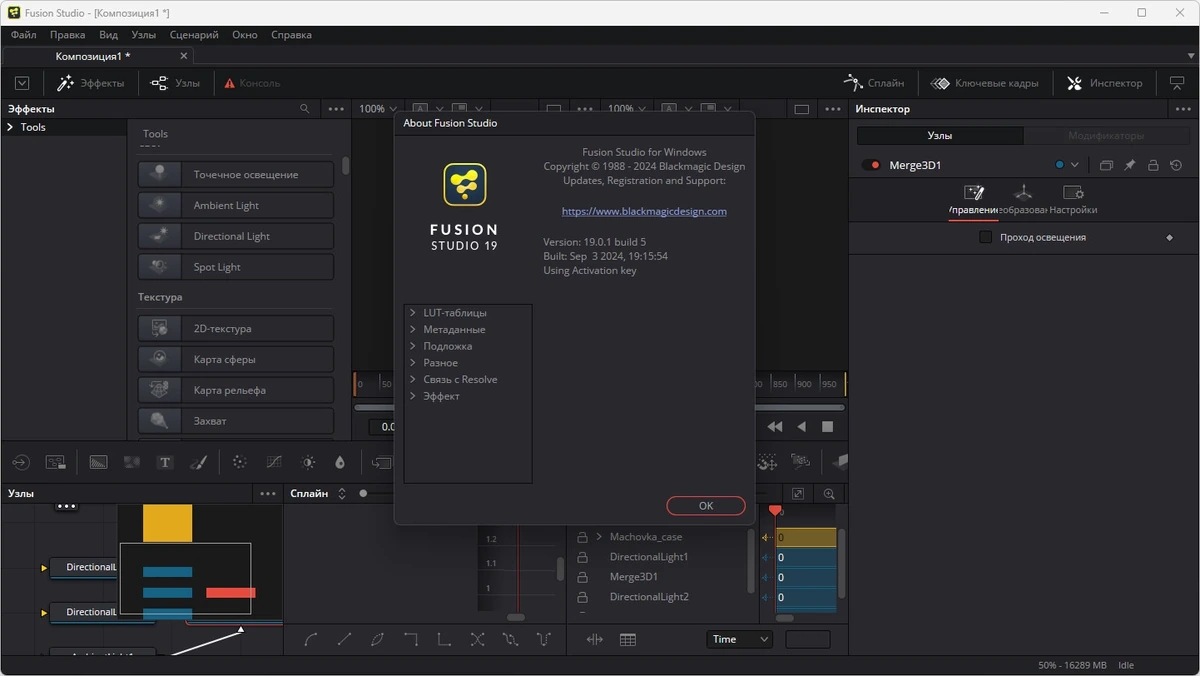Toggle lock for Merge3D1 in keyframes list

[x=582, y=577]
